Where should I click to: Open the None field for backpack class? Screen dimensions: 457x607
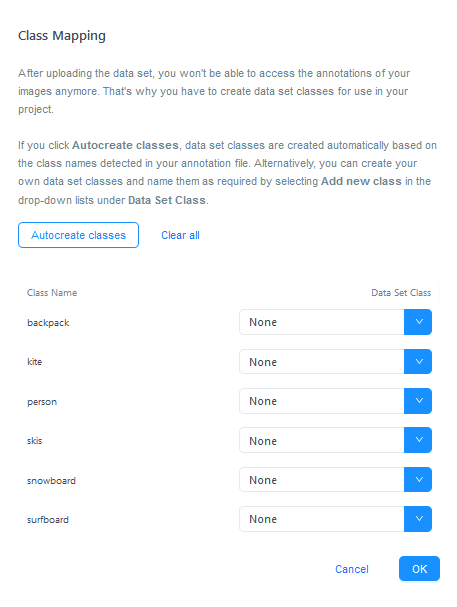(322, 322)
